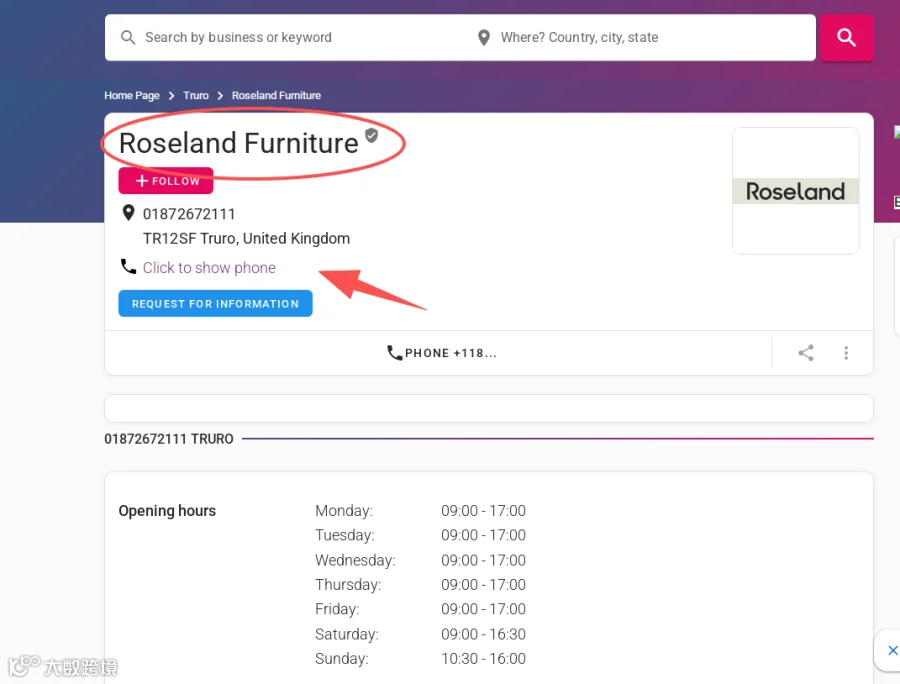The image size is (900, 684).
Task: Click the Sunday 10:30 - 16:00 hours
Action: pos(483,659)
